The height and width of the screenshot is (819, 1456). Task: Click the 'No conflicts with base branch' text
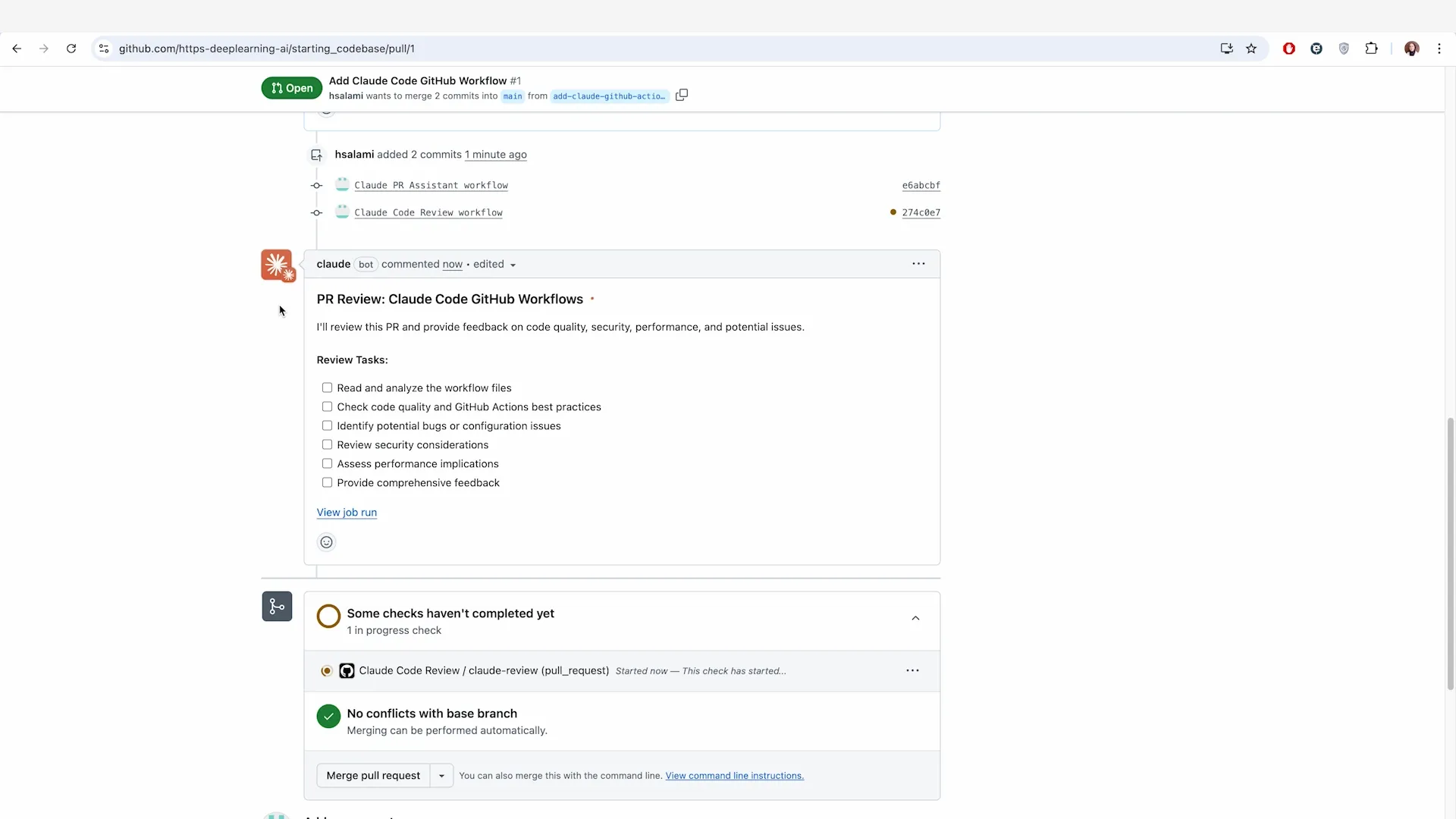pyautogui.click(x=432, y=714)
